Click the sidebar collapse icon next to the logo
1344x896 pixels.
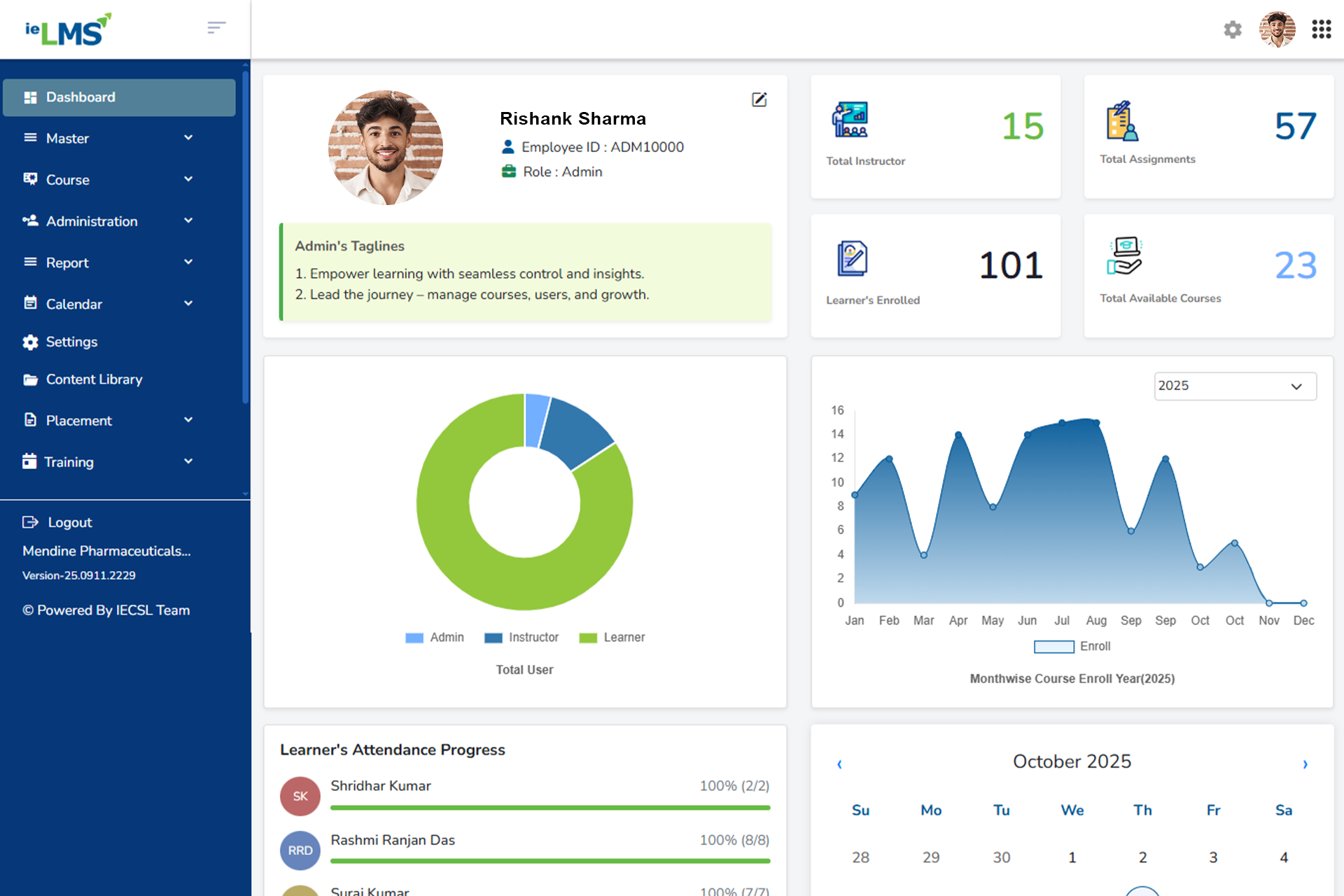point(216,27)
